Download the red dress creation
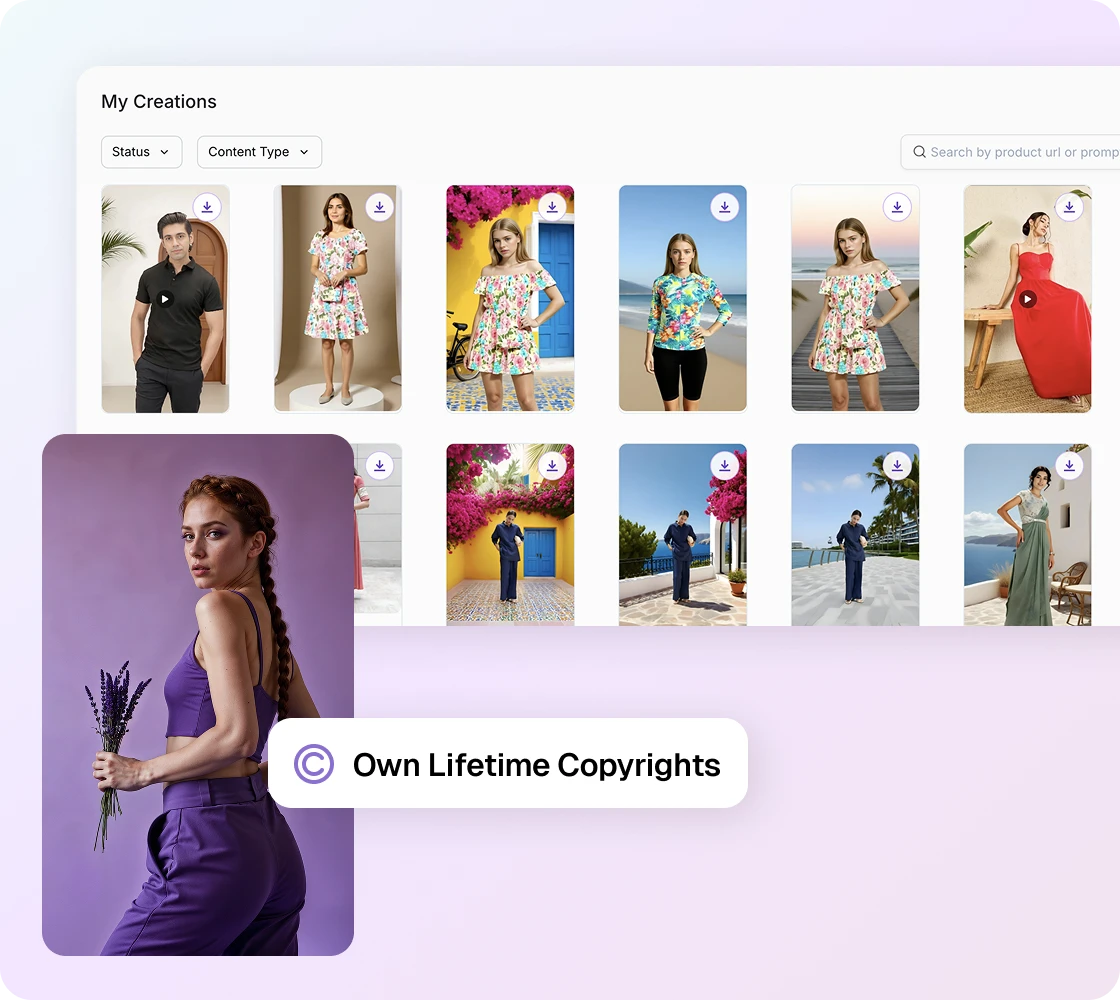Screen dimensions: 1120x1000 point(1069,207)
